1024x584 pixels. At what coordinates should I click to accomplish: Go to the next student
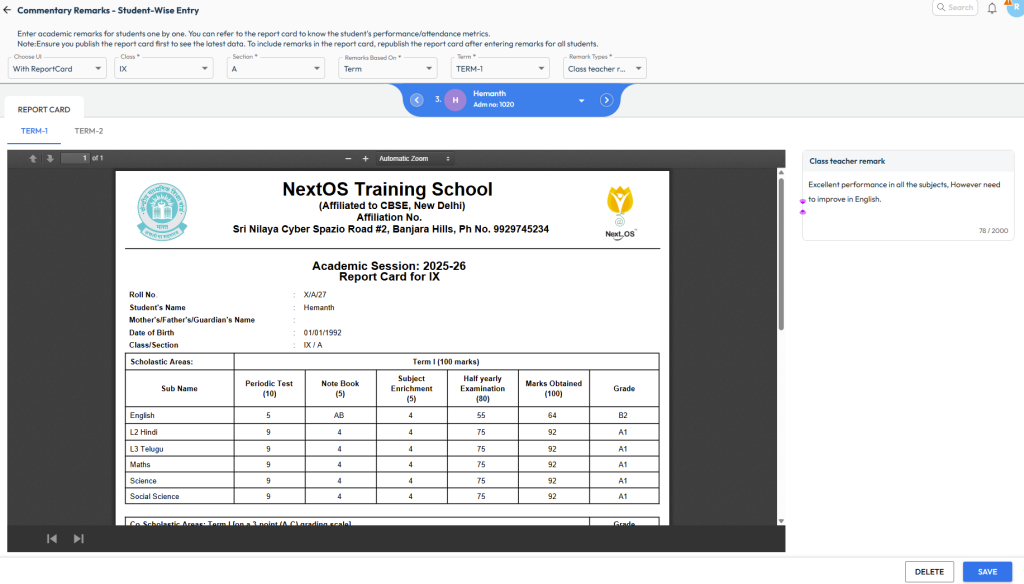[x=606, y=100]
